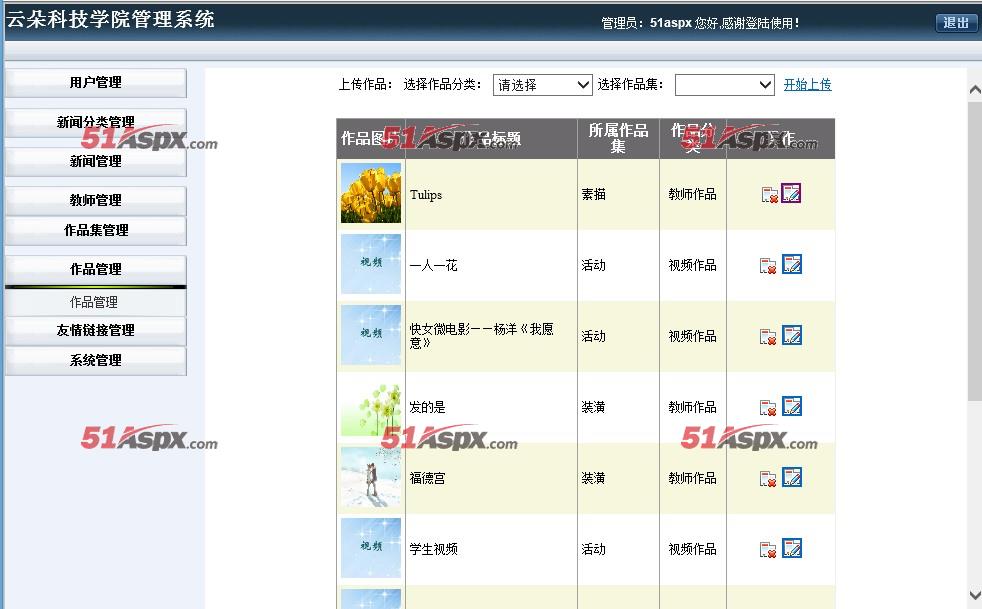Image resolution: width=982 pixels, height=609 pixels.
Task: Delete the 快女微电影 video entry
Action: 768,336
